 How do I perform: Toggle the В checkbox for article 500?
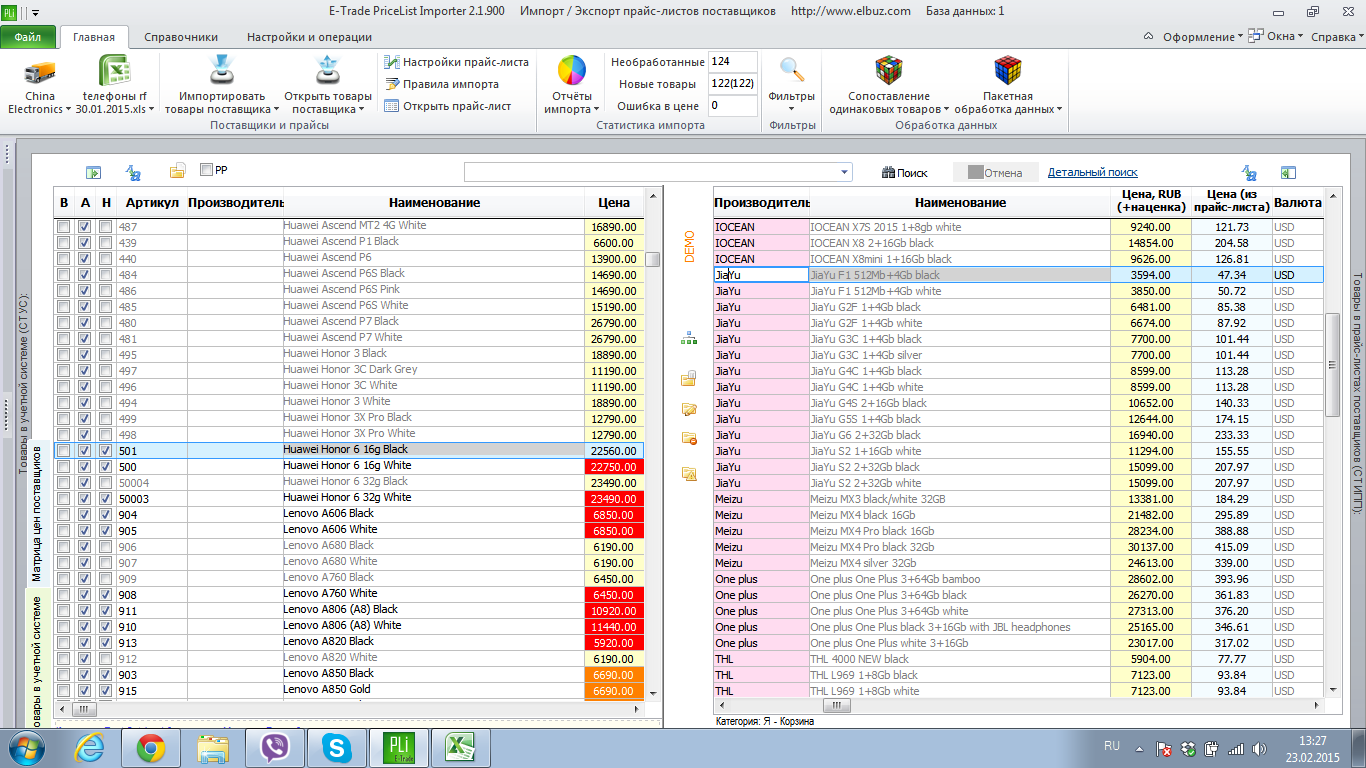pyautogui.click(x=64, y=467)
